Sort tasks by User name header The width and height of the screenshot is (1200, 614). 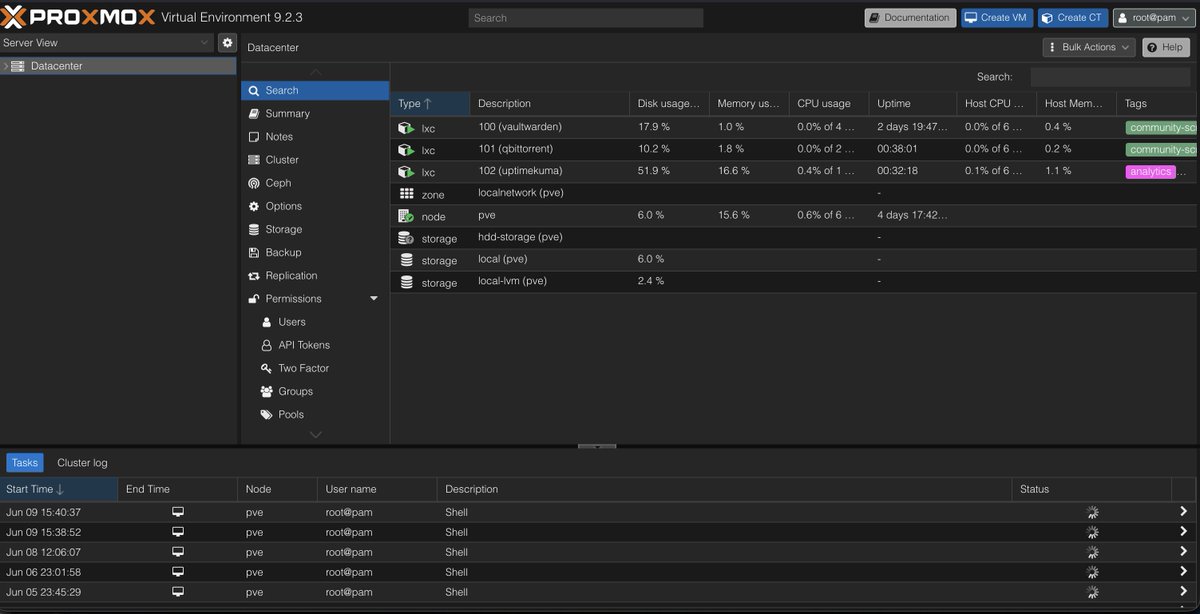point(377,489)
